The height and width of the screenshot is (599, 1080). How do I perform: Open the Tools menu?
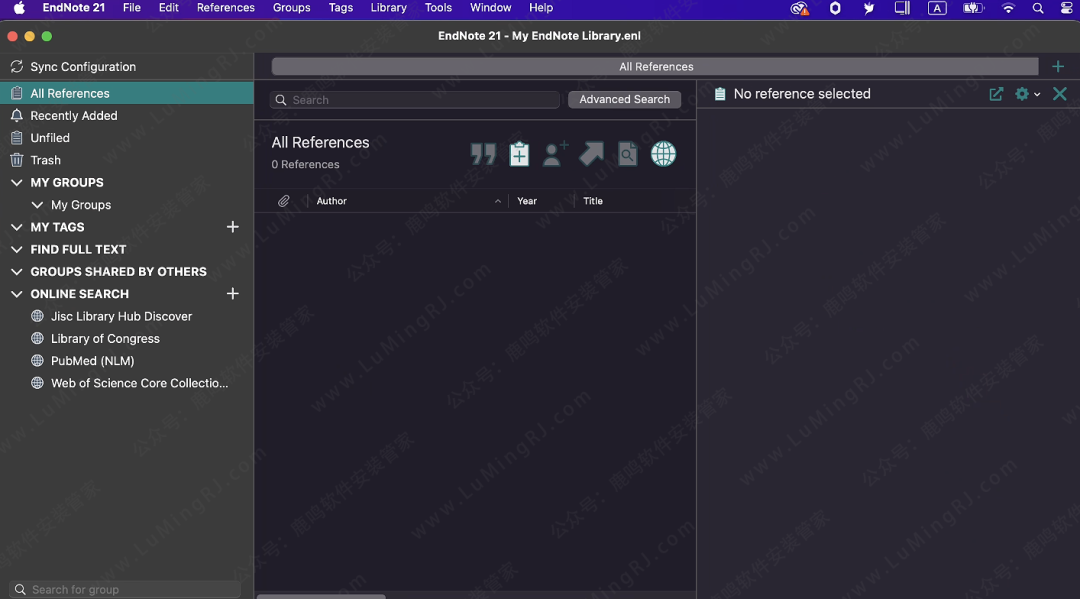[x=438, y=8]
